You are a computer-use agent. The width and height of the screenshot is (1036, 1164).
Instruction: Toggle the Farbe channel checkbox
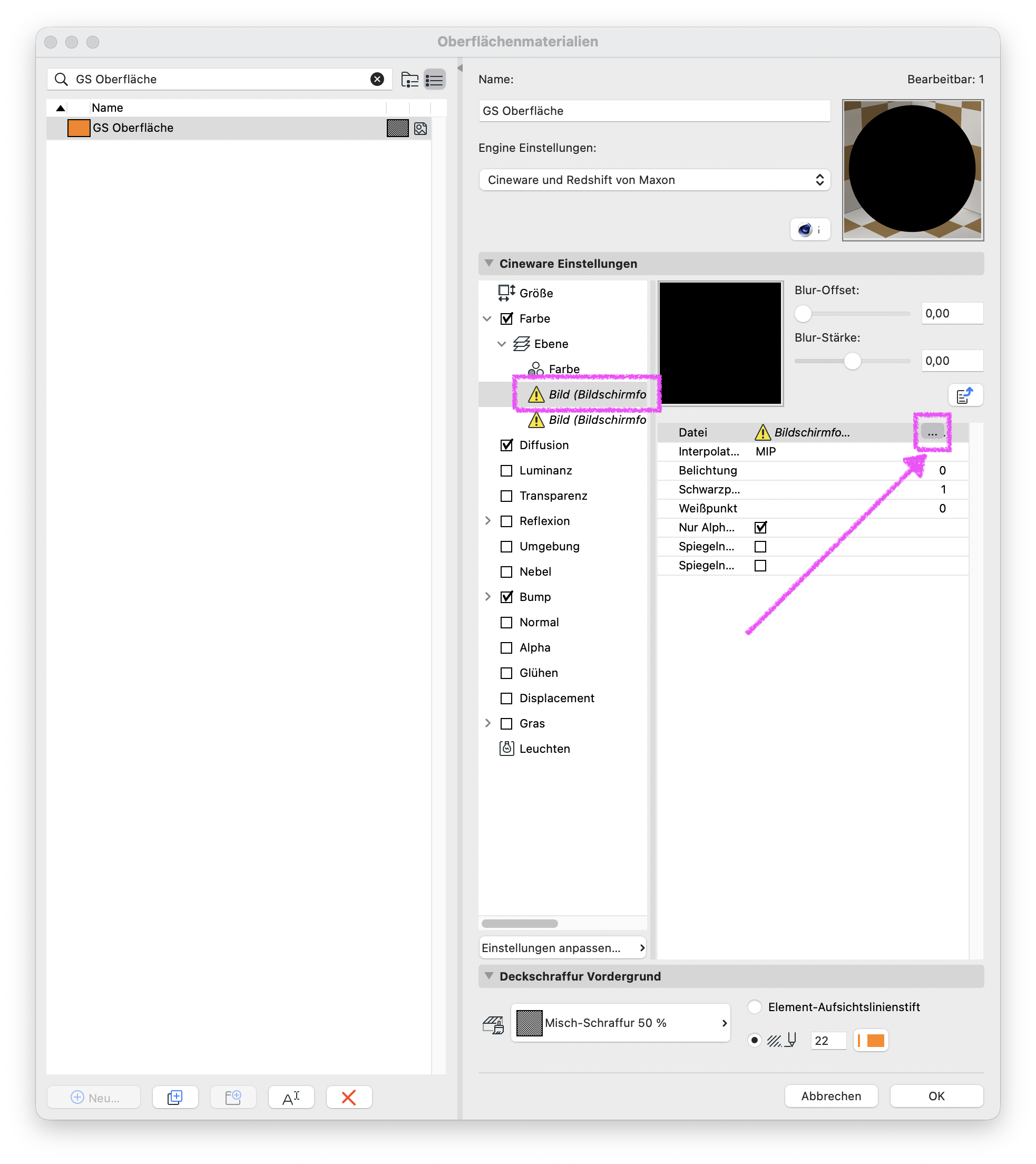click(x=506, y=318)
